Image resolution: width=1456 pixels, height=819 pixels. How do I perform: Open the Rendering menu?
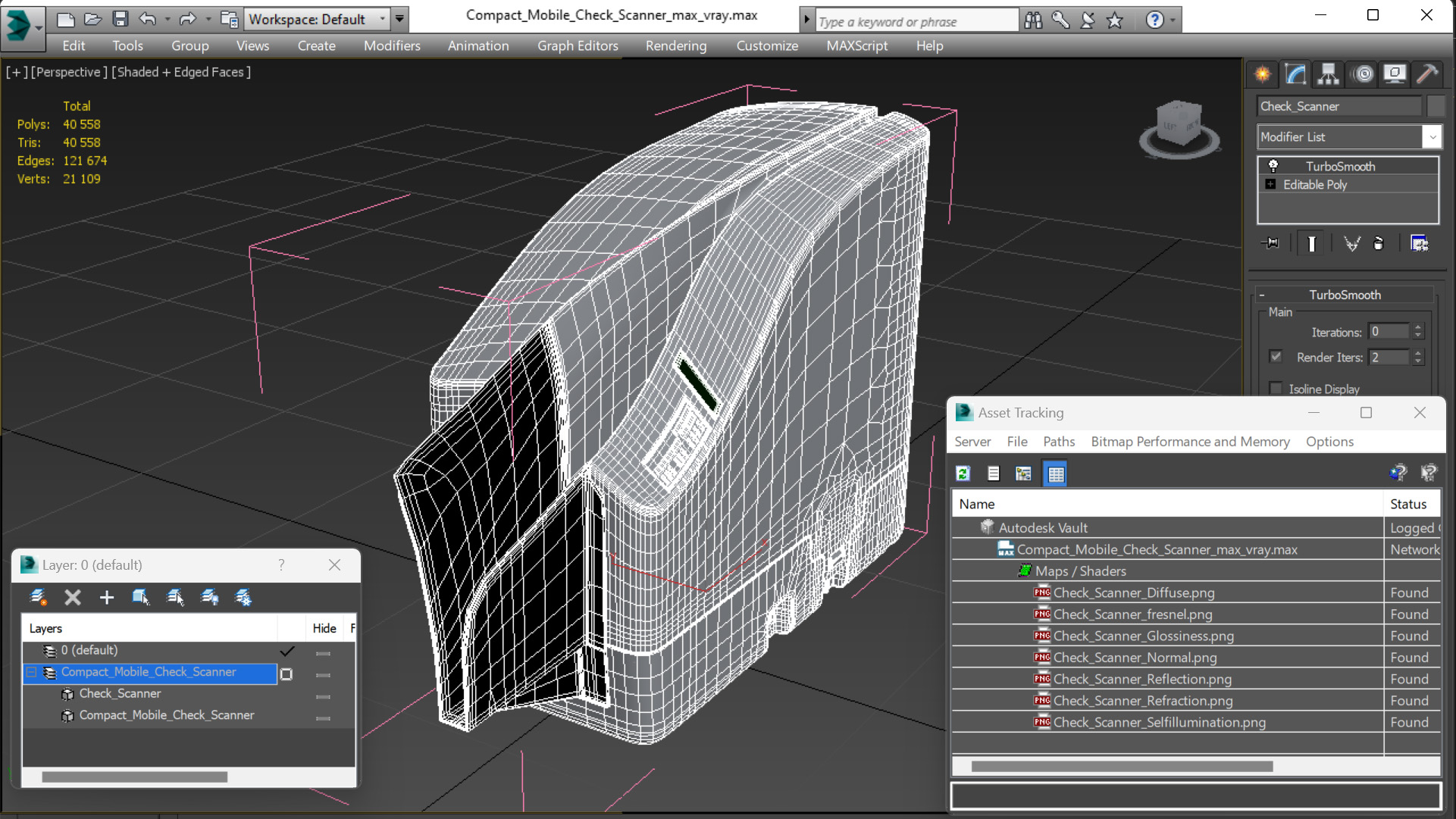coord(675,45)
